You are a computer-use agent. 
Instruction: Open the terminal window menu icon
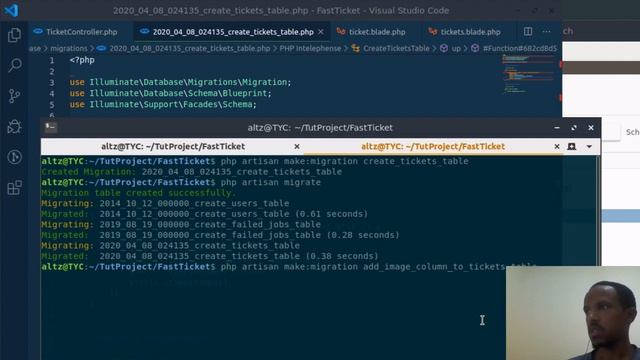[51, 127]
